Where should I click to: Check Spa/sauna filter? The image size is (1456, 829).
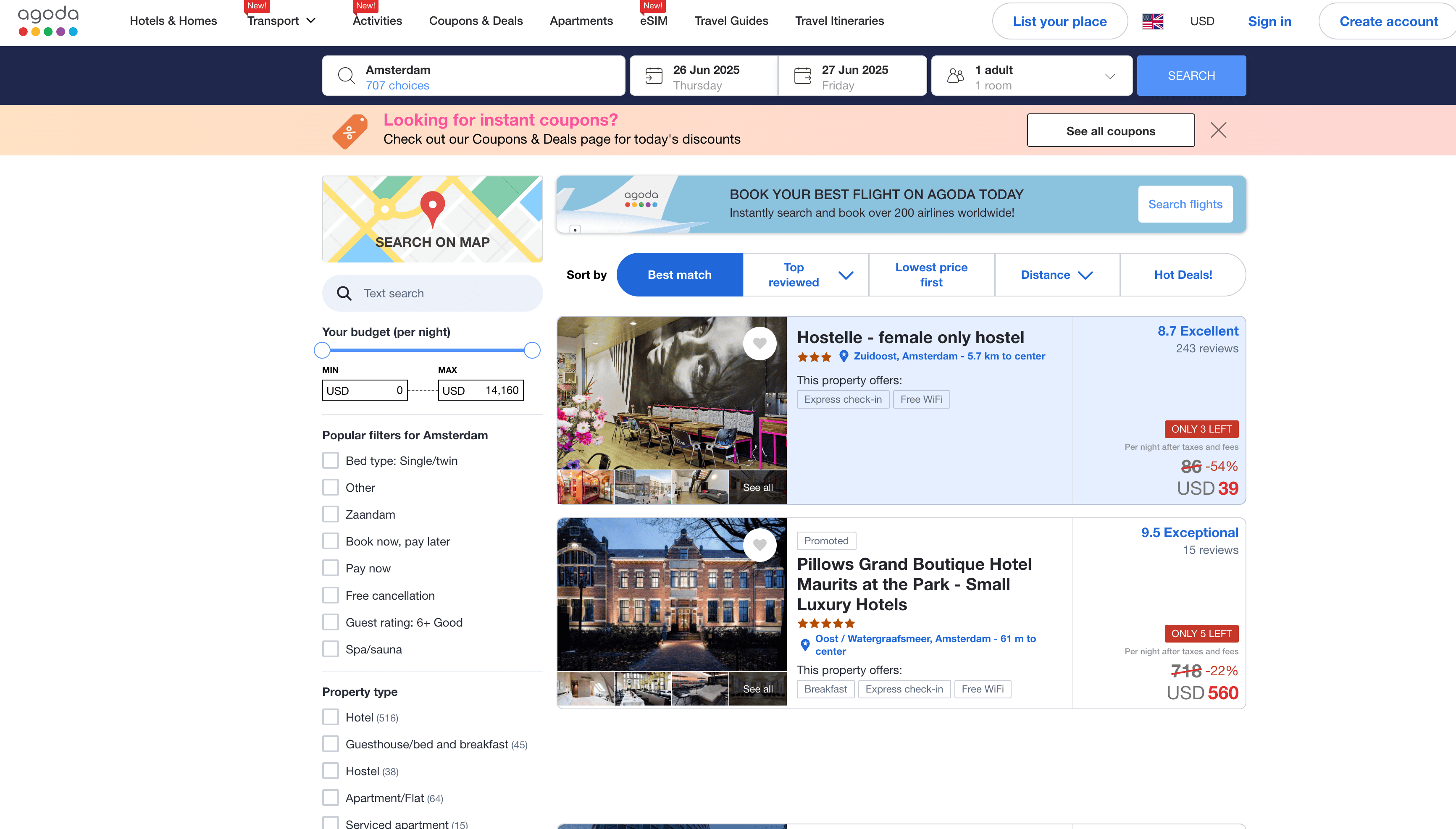[330, 649]
